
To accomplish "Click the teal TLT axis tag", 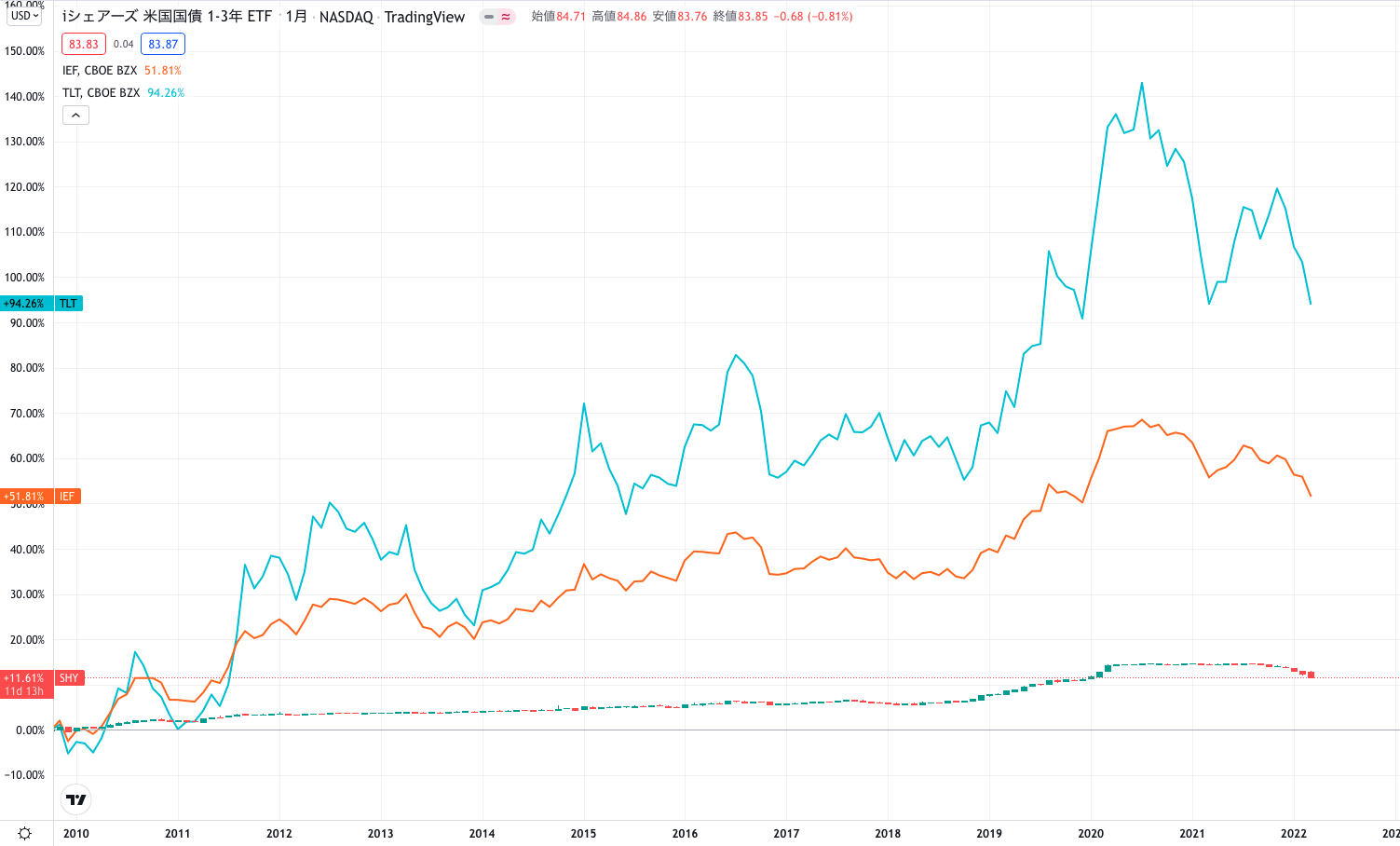I will click(69, 304).
